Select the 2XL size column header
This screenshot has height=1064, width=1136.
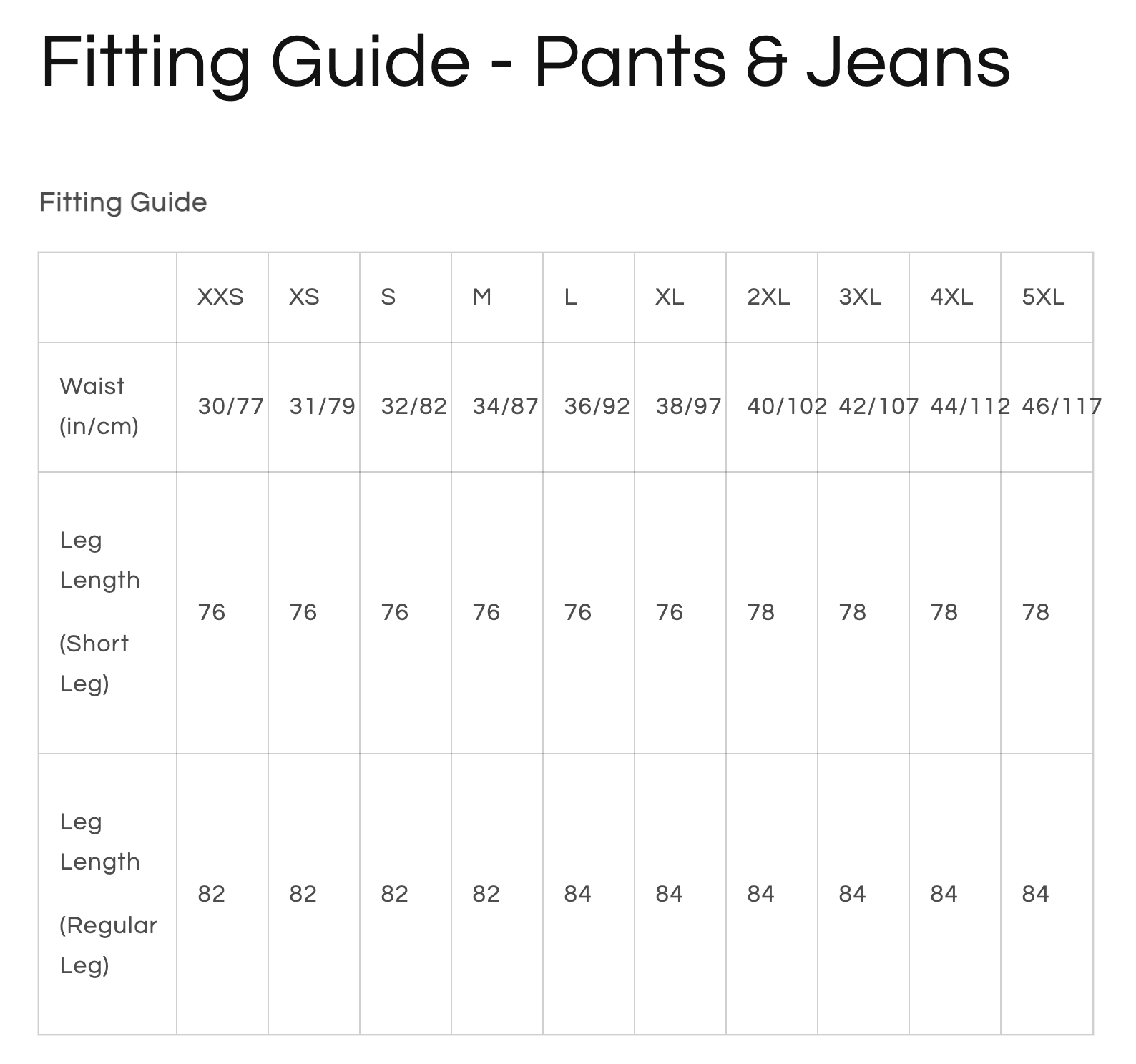768,297
